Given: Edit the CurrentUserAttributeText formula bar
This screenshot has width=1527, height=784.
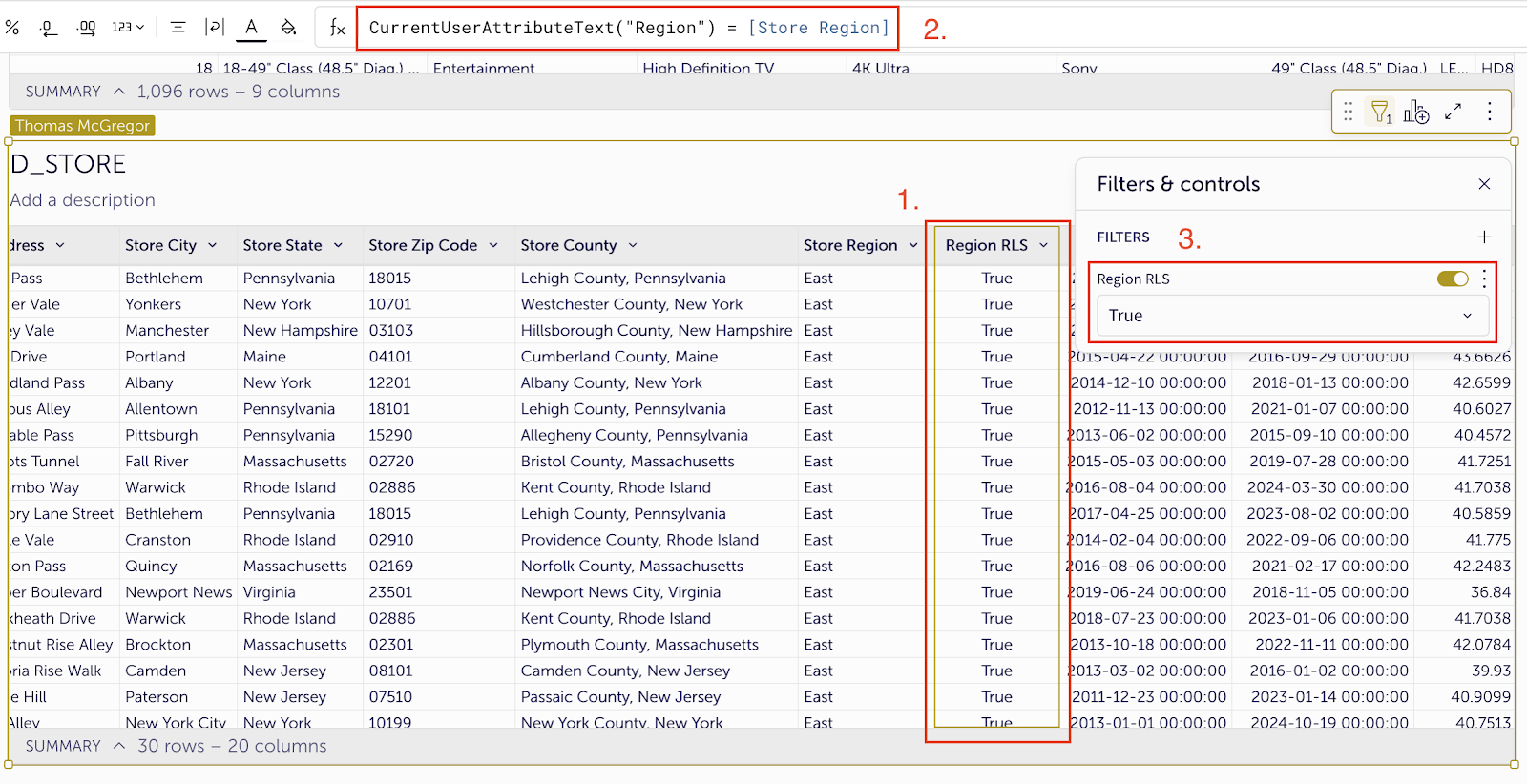Looking at the screenshot, I should (628, 28).
